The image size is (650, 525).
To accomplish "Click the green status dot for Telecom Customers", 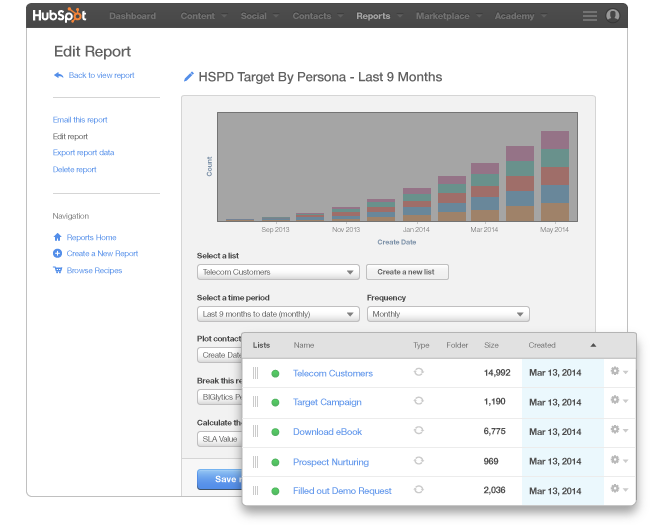I will point(275,374).
